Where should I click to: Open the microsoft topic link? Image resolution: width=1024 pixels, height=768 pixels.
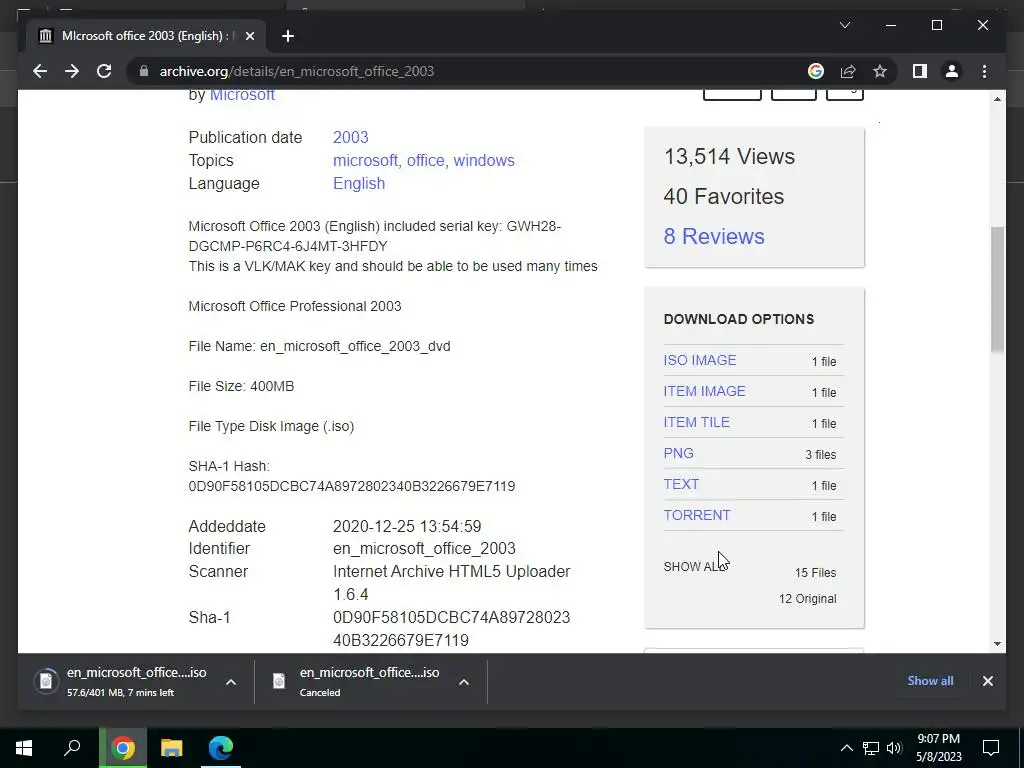tap(366, 160)
